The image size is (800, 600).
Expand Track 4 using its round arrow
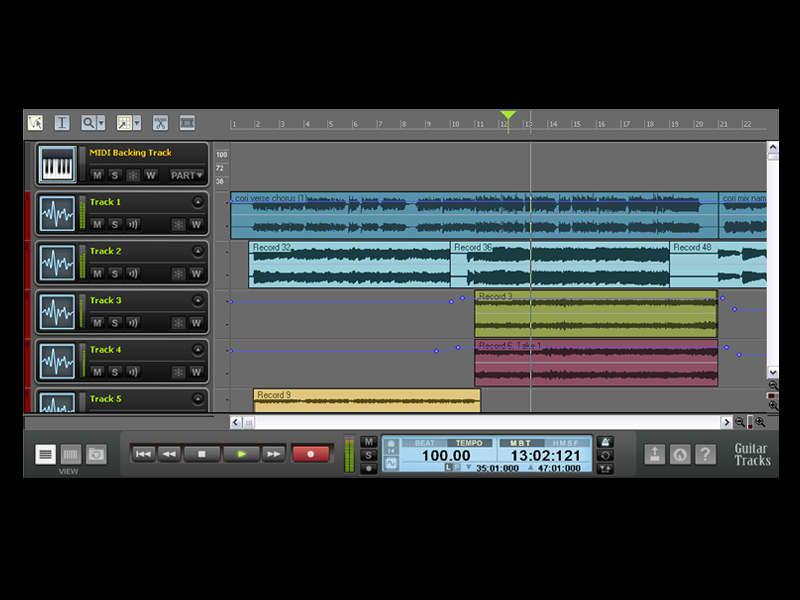(197, 349)
